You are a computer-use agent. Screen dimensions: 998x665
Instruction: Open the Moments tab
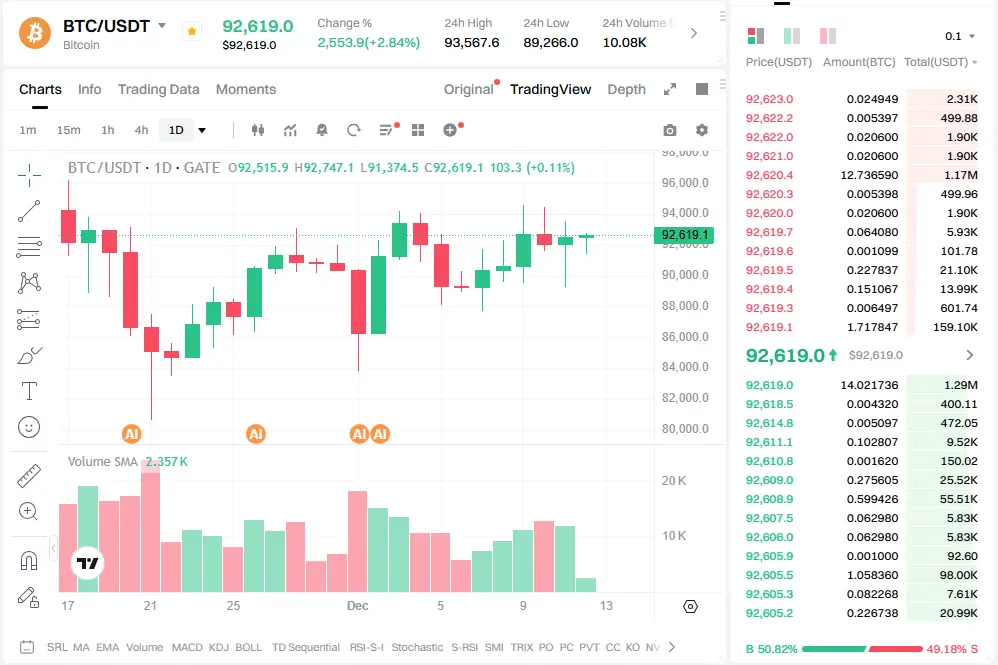(x=246, y=89)
